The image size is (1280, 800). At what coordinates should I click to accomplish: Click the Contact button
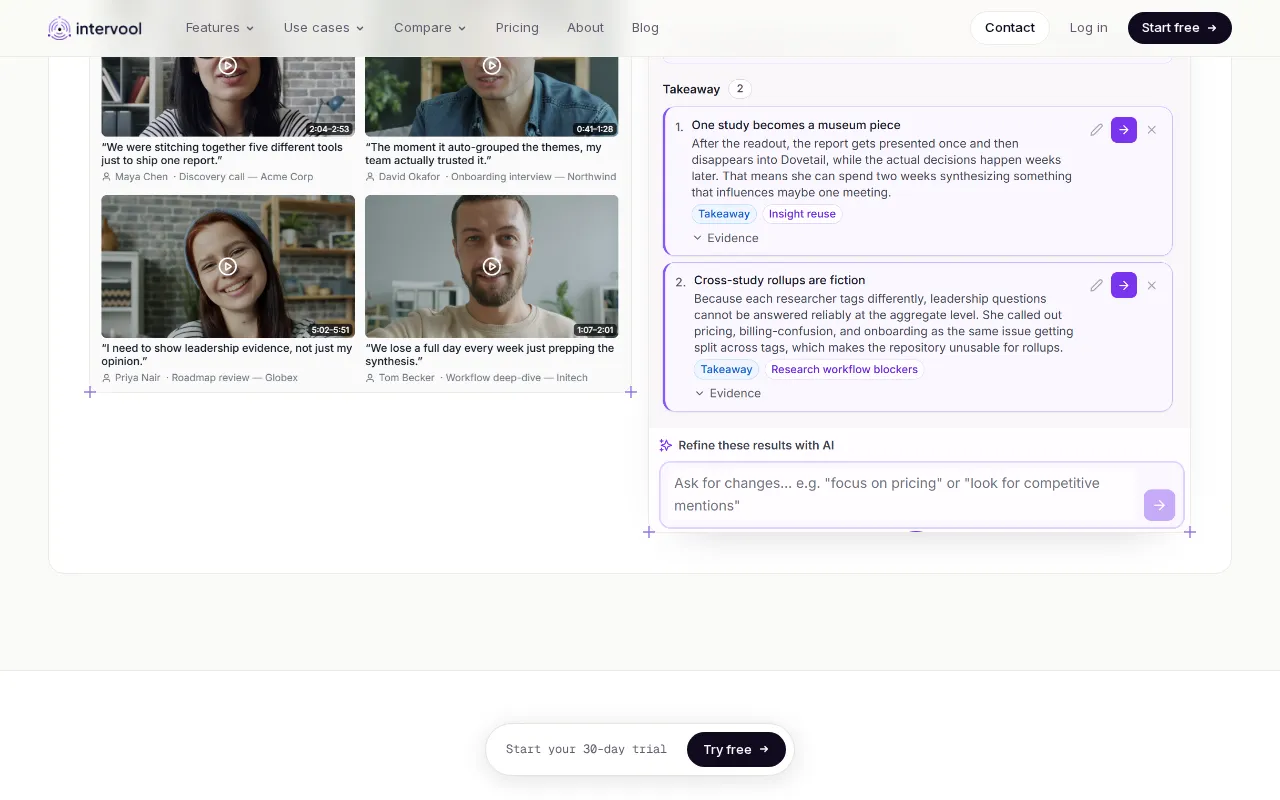point(1010,28)
